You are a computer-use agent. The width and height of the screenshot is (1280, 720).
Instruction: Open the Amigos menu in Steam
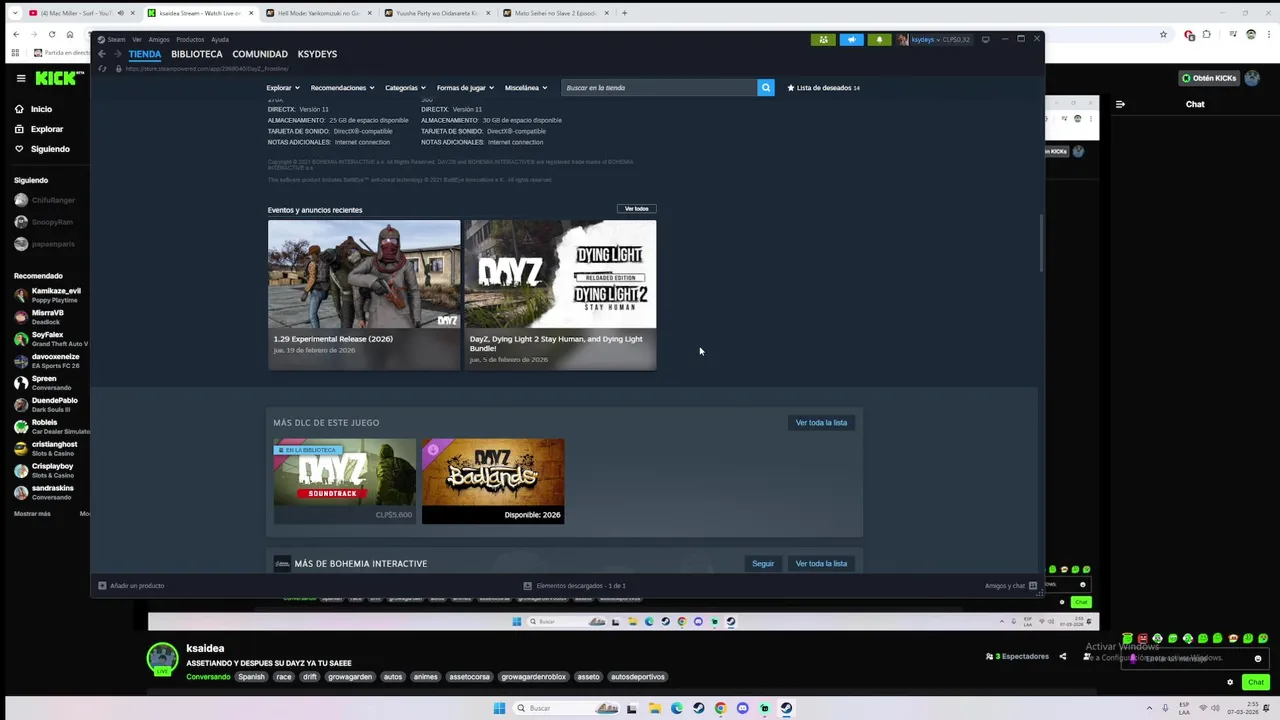click(159, 39)
